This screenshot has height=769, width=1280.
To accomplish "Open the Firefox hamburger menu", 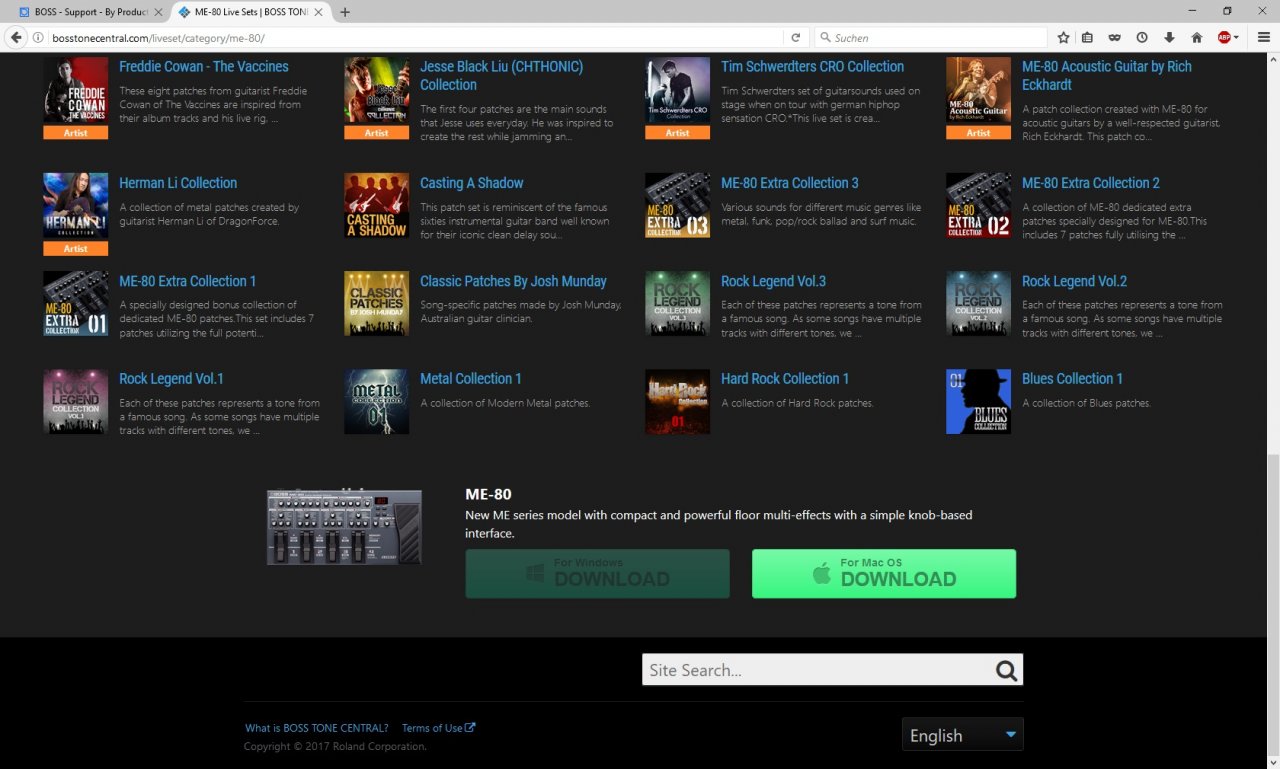I will 1263,37.
